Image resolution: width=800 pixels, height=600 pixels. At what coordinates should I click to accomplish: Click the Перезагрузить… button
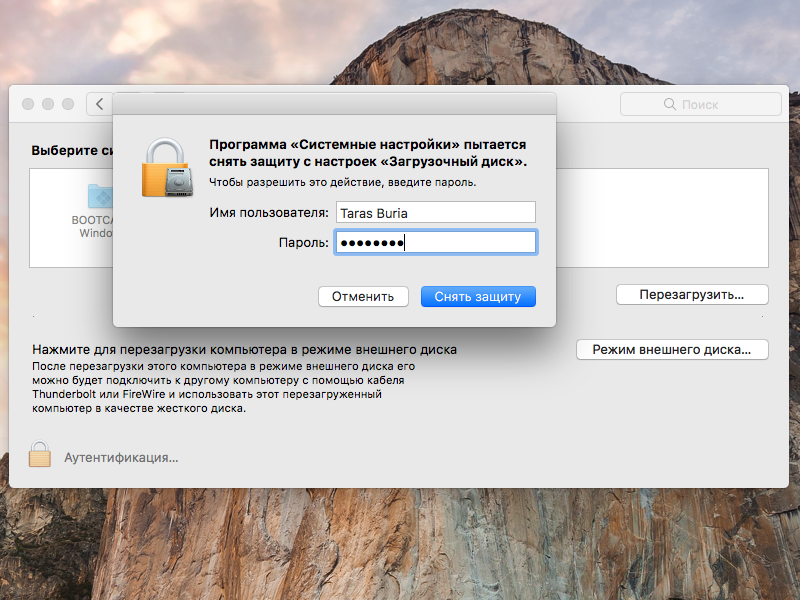(692, 295)
